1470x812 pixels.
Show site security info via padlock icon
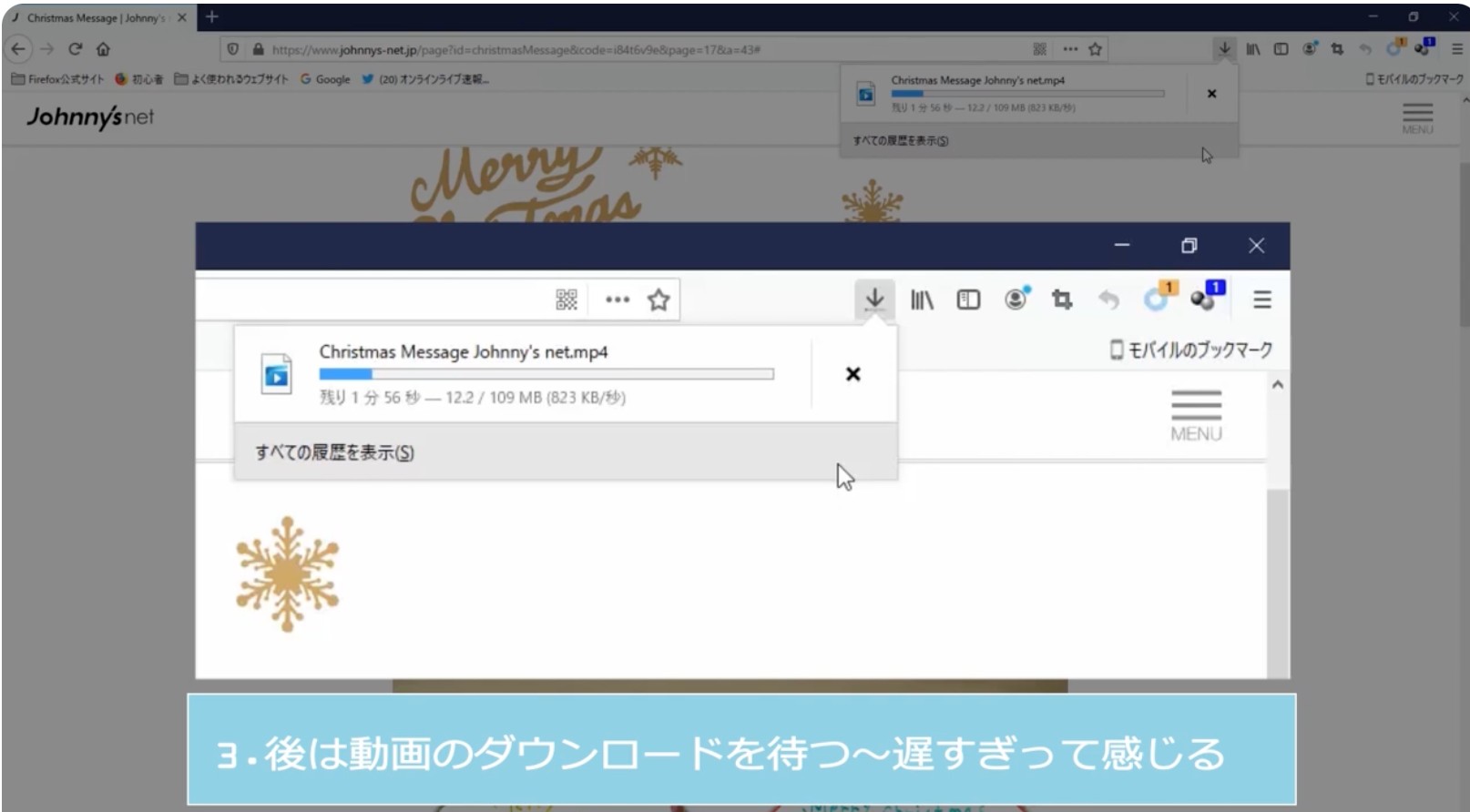[258, 49]
